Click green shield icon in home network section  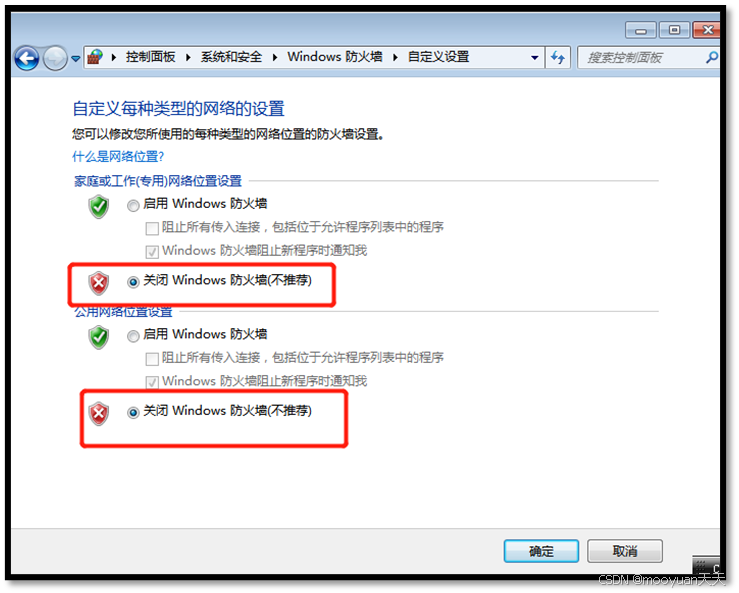(x=99, y=206)
